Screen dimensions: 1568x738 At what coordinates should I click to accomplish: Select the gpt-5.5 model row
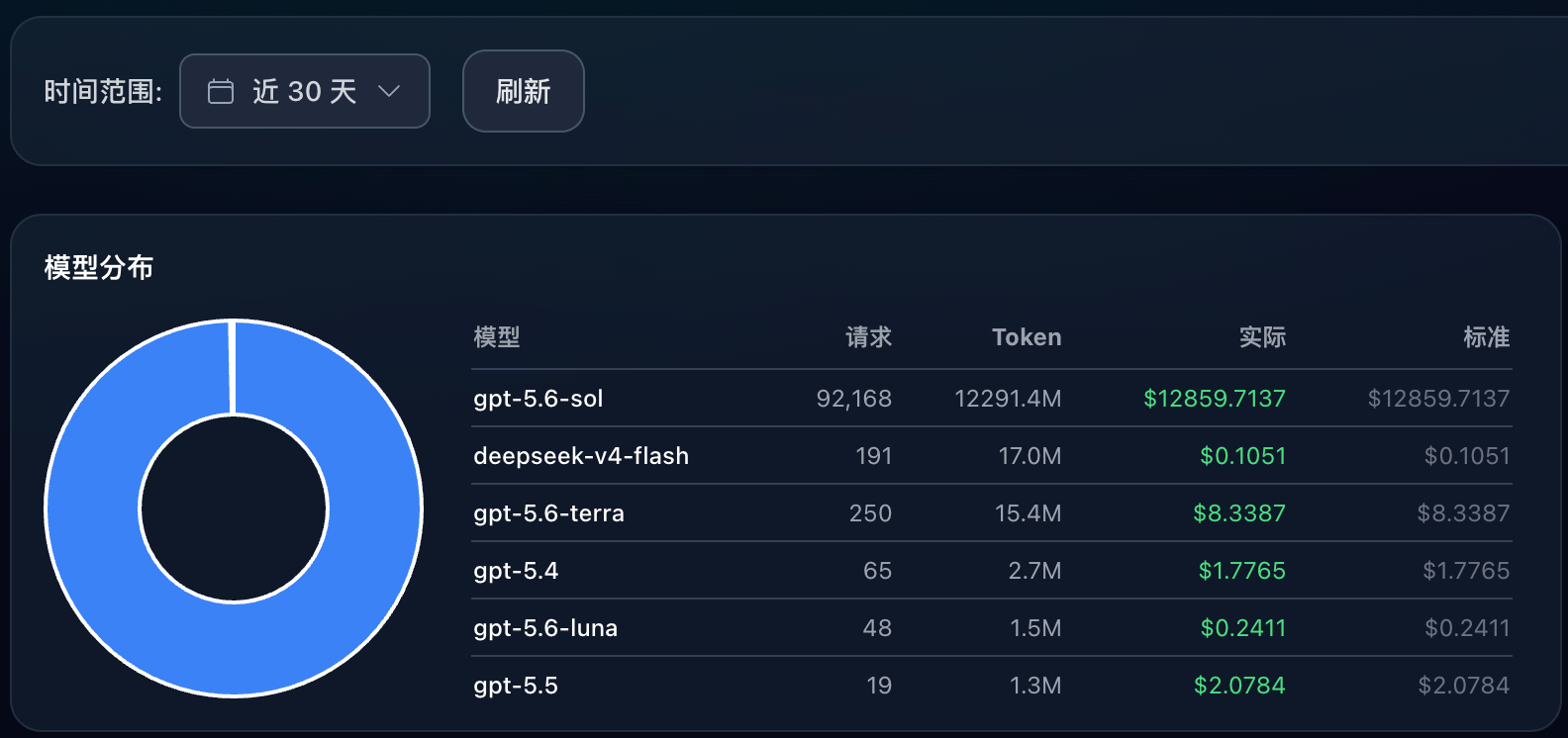coord(992,686)
